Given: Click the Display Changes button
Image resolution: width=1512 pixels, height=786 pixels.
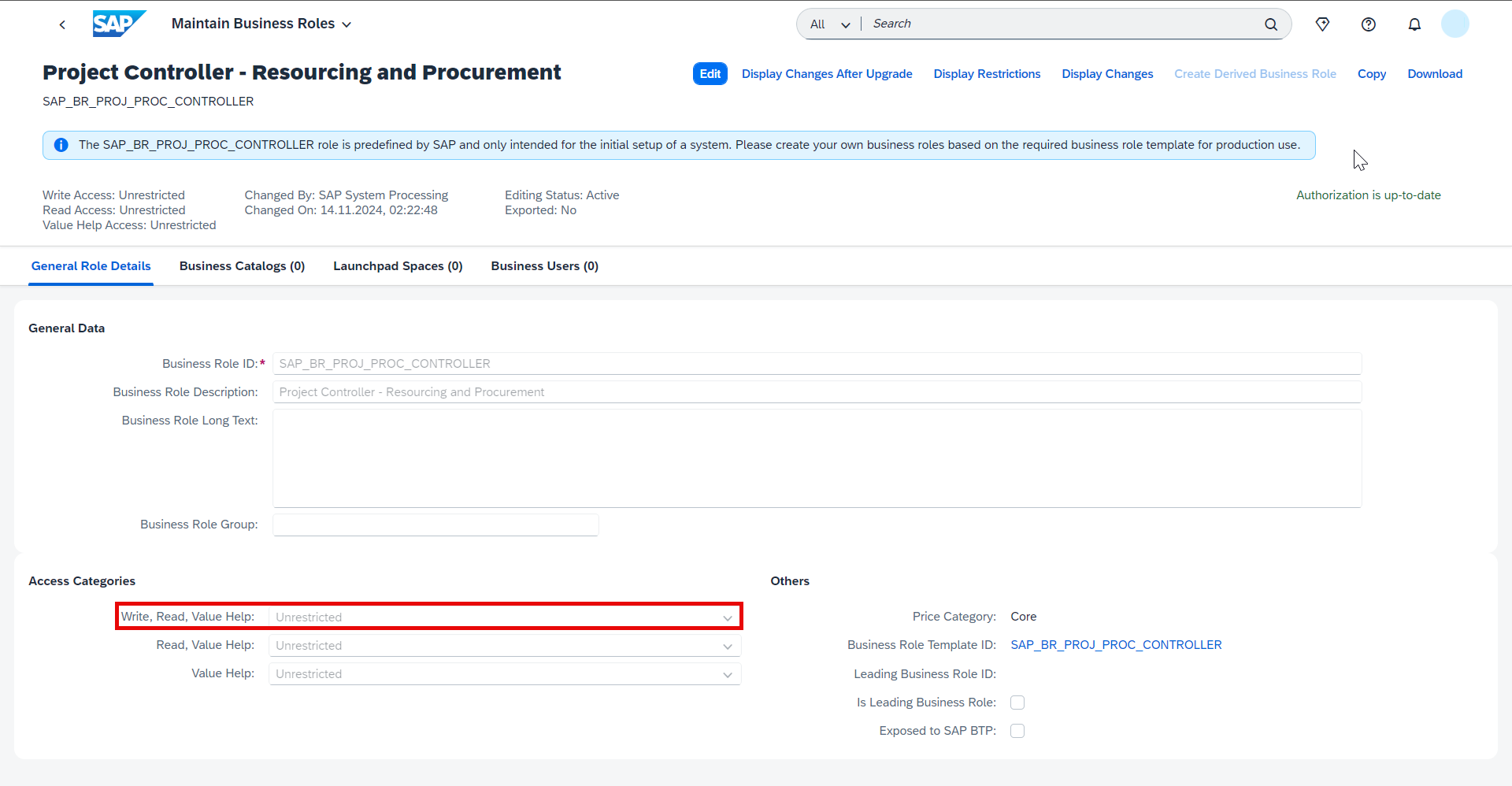Looking at the screenshot, I should [x=1107, y=74].
